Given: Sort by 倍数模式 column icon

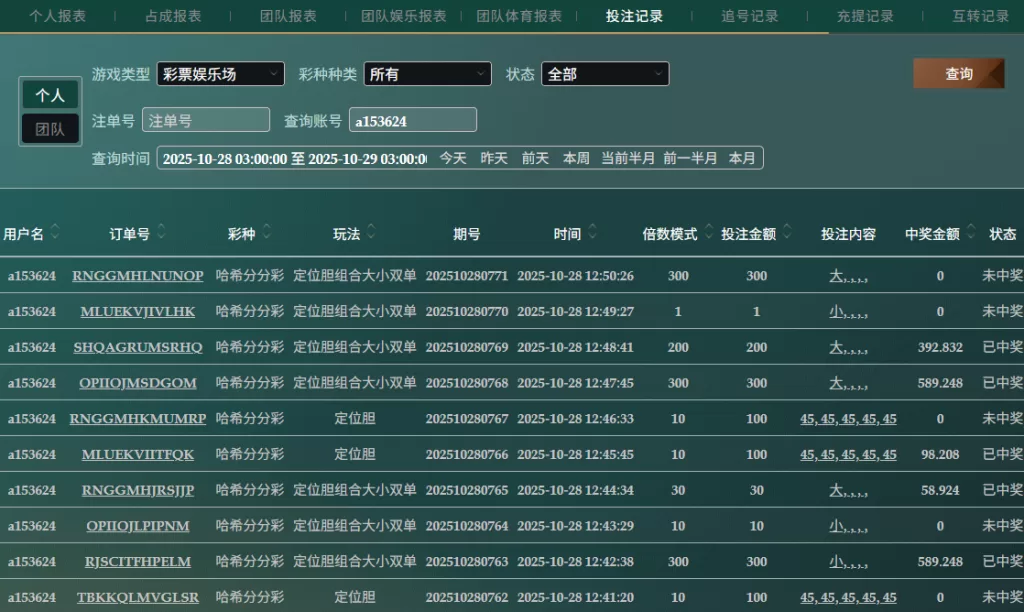Looking at the screenshot, I should [x=708, y=233].
